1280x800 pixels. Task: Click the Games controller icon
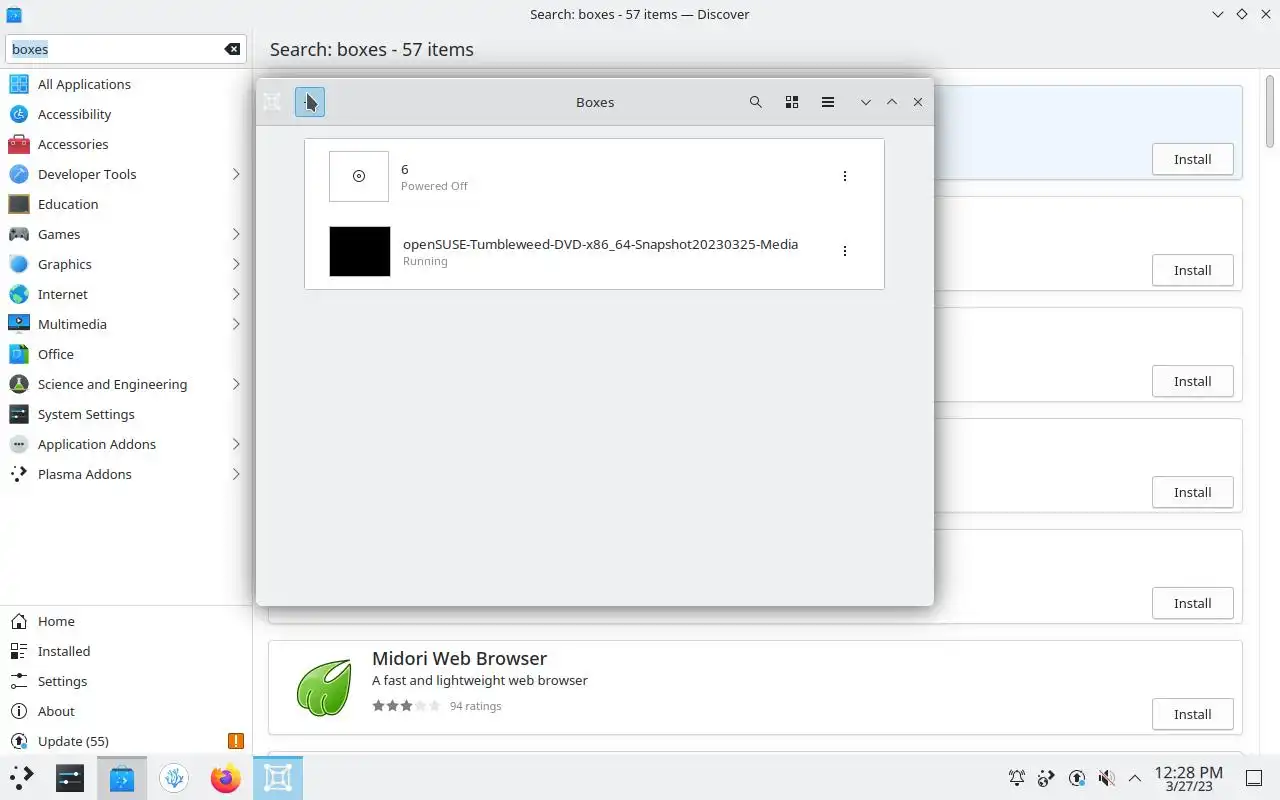coord(19,234)
